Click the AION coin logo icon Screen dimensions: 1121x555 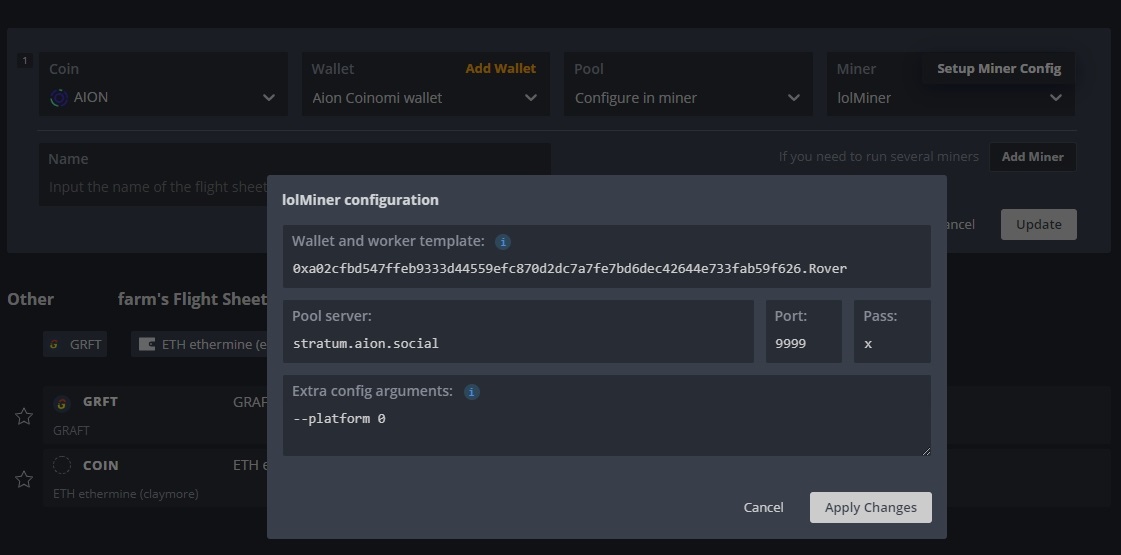click(x=59, y=98)
